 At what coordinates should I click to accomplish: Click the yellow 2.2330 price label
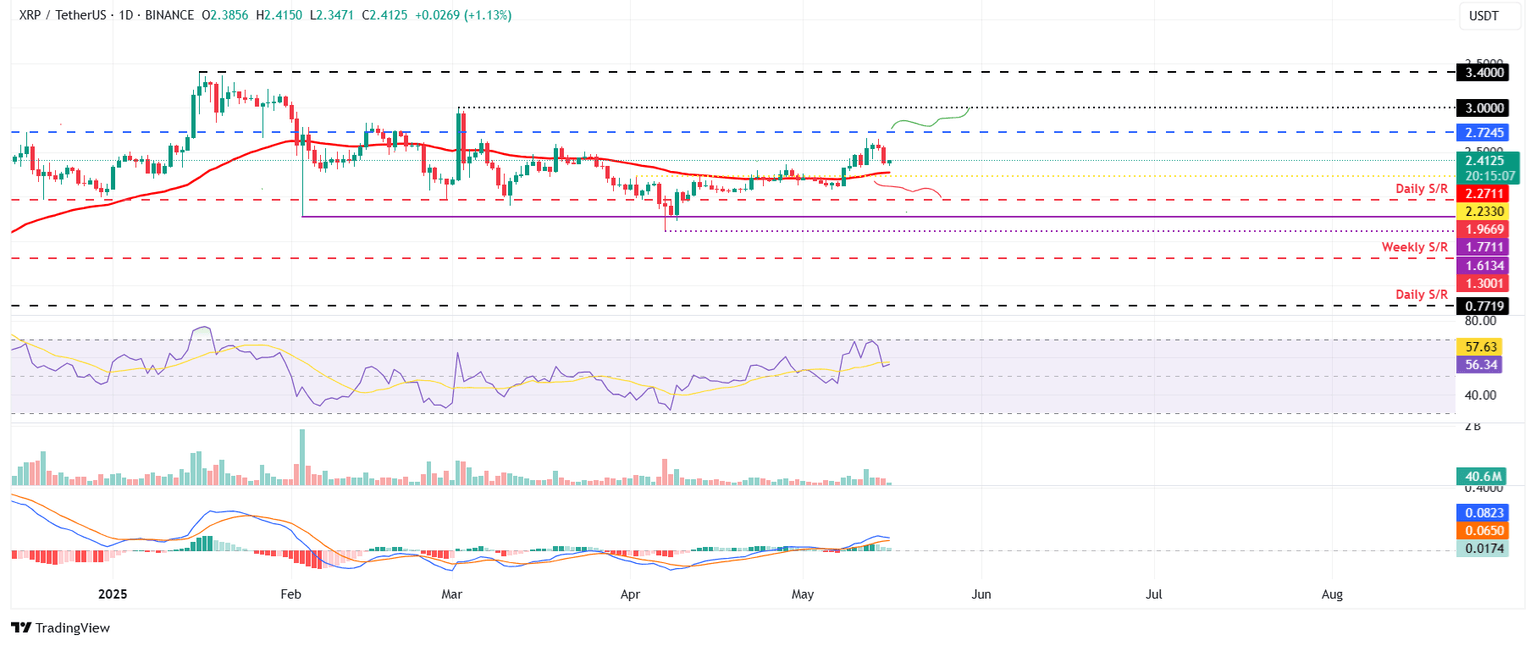click(1483, 211)
